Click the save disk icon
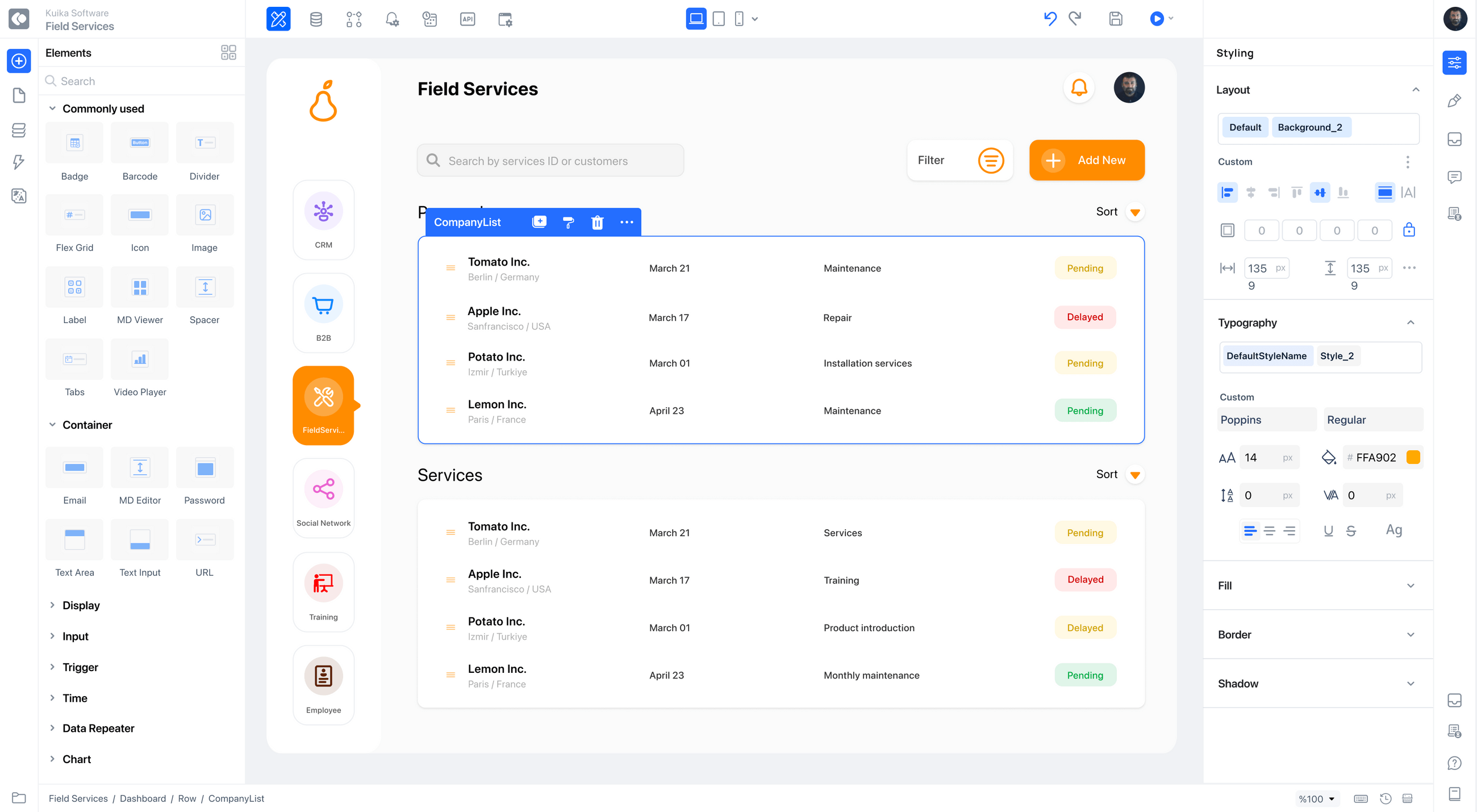Viewport: 1477px width, 812px height. (x=1115, y=19)
